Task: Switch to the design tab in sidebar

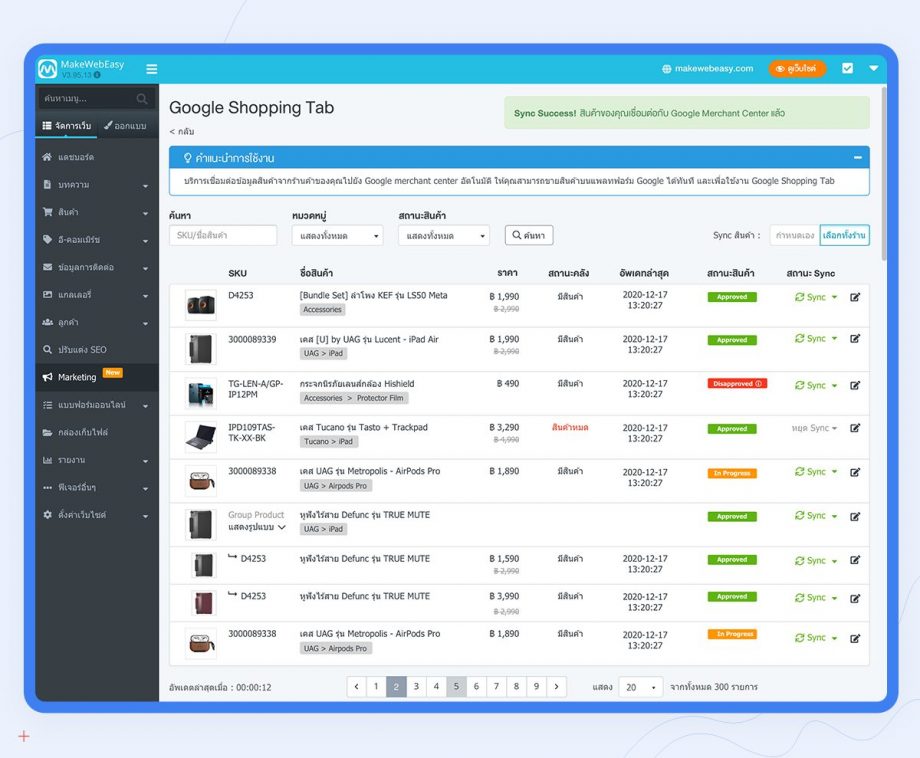Action: (x=126, y=126)
